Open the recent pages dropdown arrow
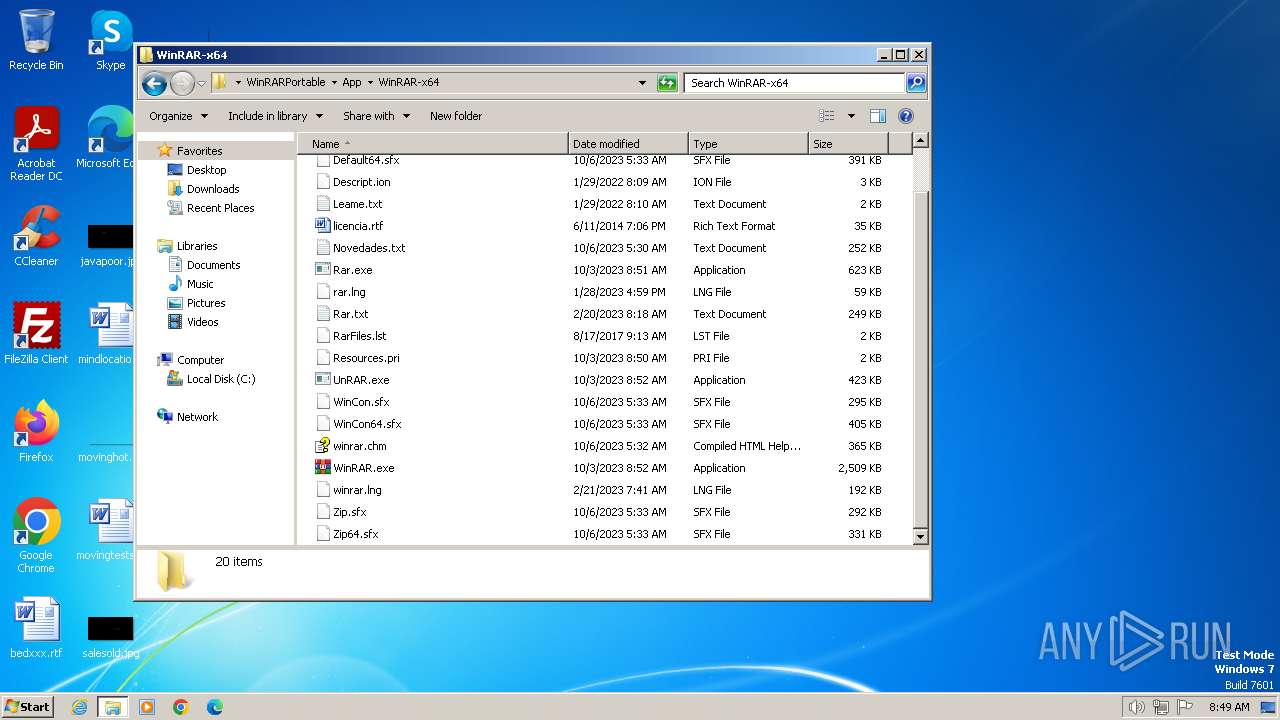The height and width of the screenshot is (720, 1280). coord(201,83)
